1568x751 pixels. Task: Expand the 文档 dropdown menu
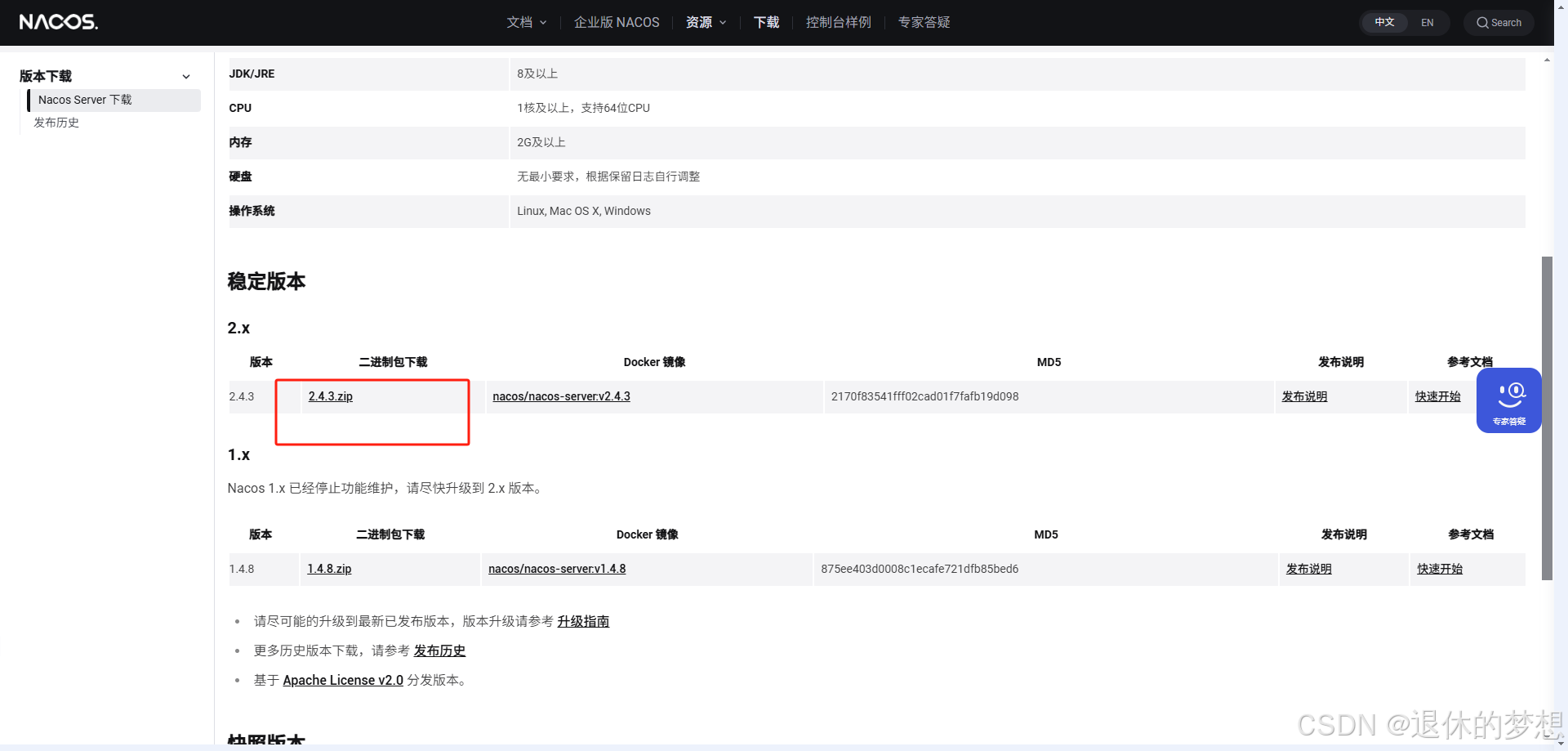[x=526, y=22]
